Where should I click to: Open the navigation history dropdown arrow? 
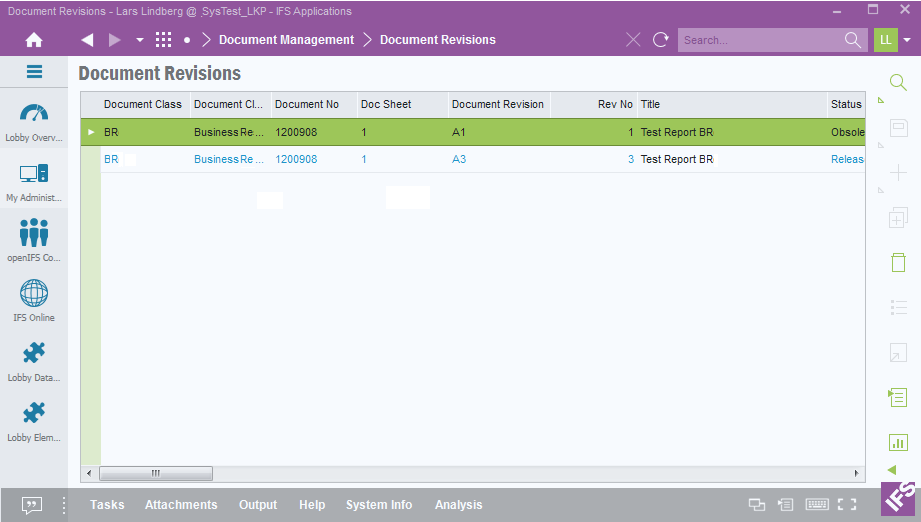140,40
